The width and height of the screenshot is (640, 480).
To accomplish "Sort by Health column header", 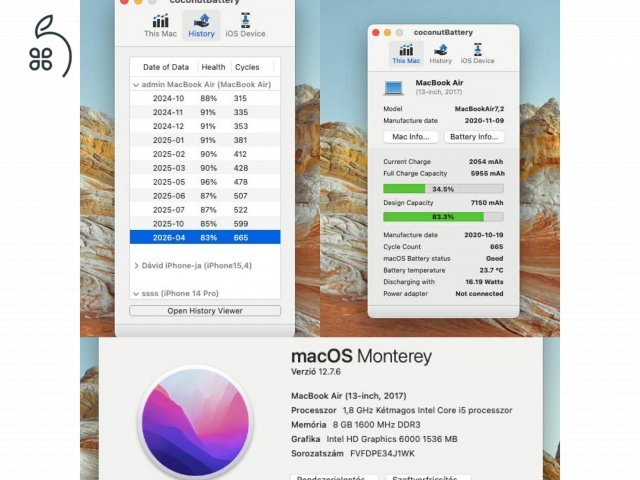I will click(213, 67).
